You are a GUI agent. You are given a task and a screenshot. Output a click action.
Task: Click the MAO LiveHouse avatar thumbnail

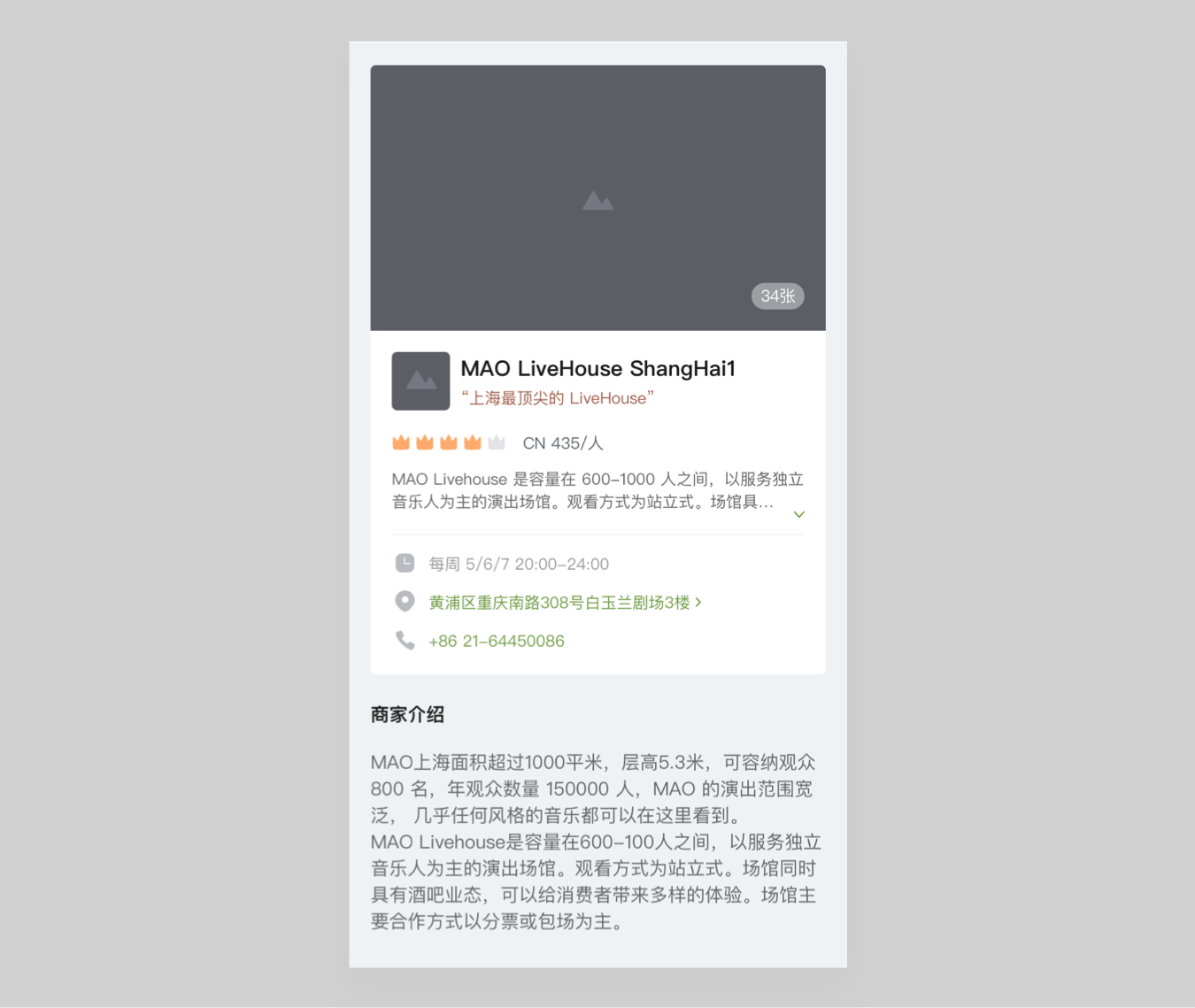420,381
